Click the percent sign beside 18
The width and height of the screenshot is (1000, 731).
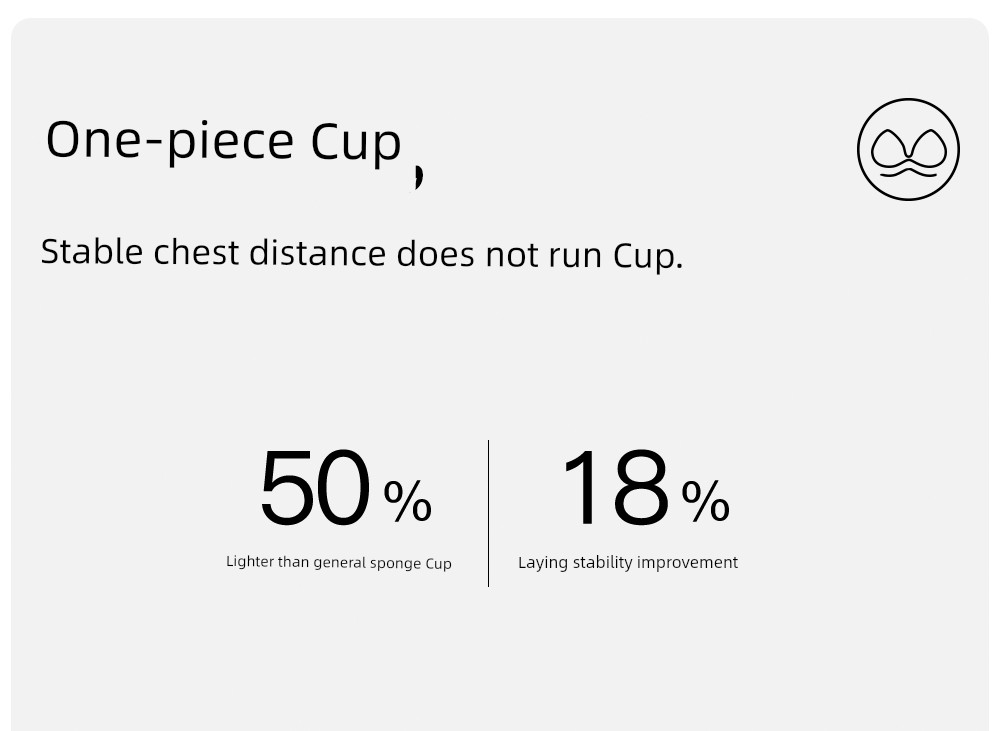[705, 501]
